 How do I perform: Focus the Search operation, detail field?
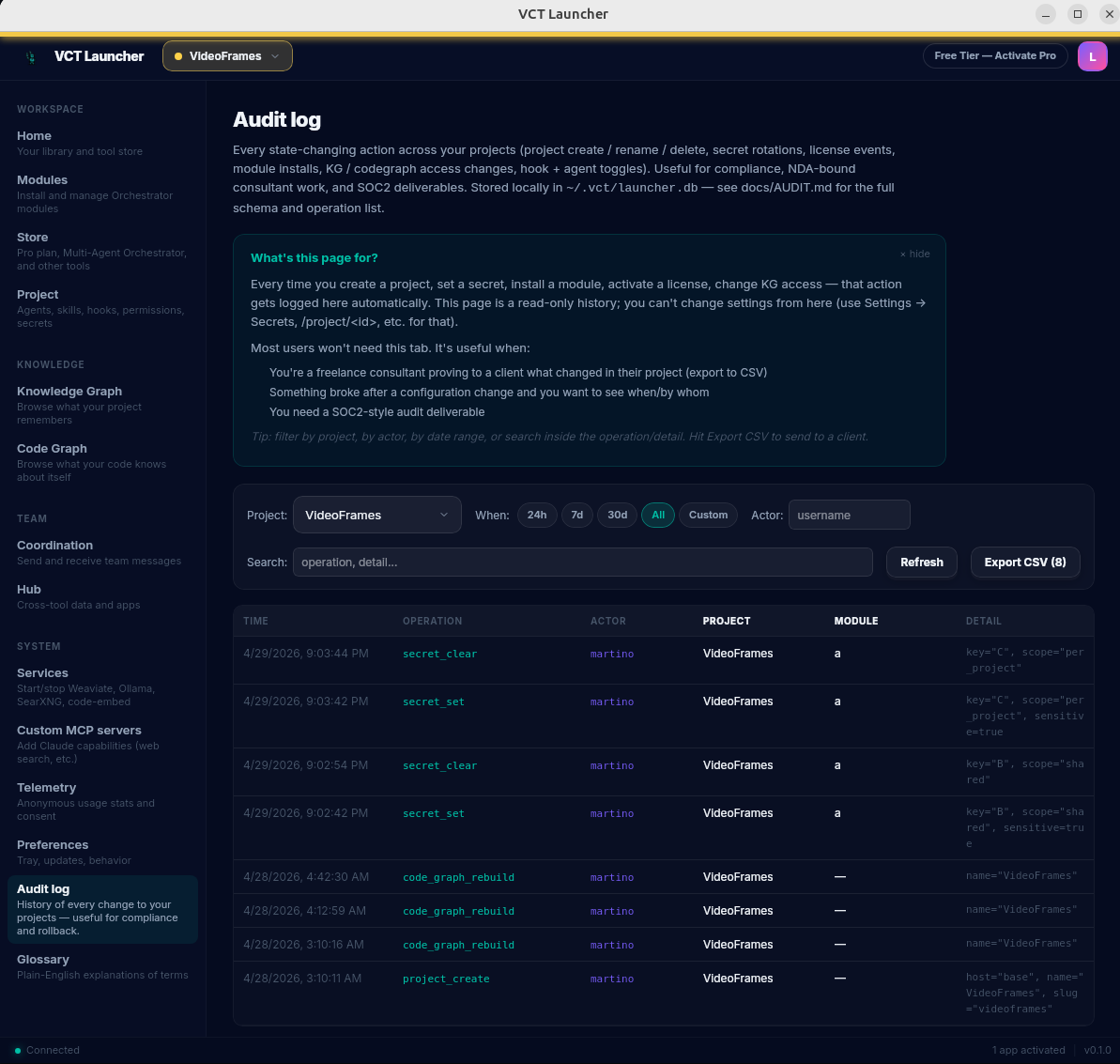pyautogui.click(x=583, y=562)
